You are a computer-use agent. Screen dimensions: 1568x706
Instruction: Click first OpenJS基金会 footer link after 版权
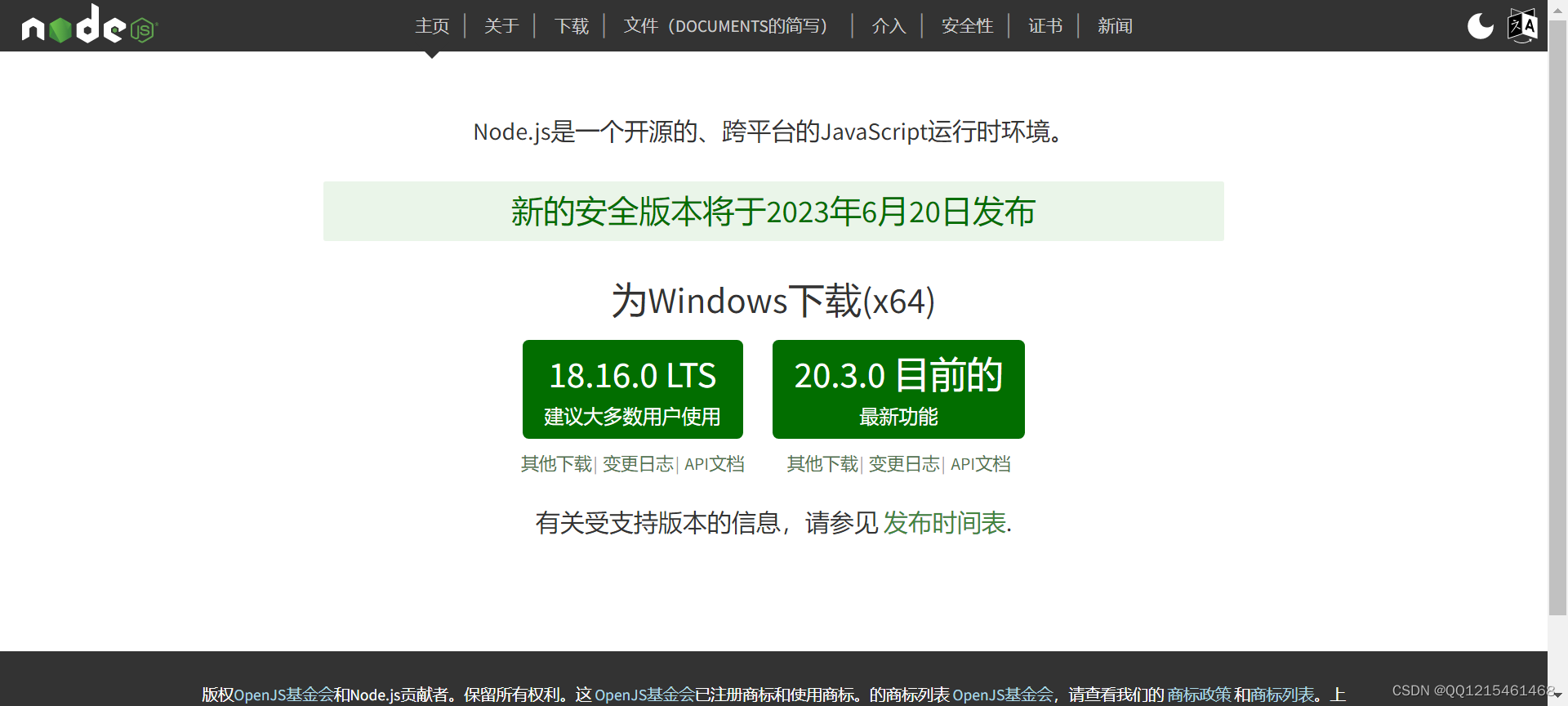(x=283, y=695)
